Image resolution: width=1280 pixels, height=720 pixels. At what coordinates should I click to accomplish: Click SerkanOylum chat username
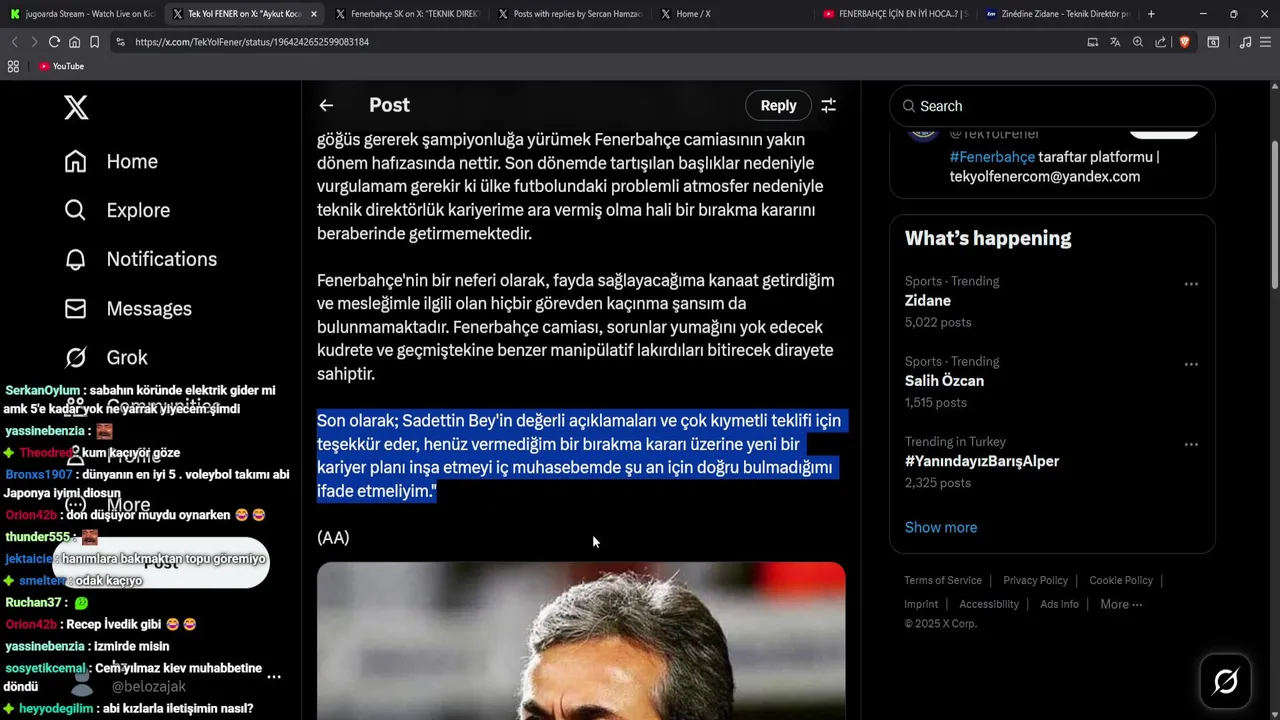click(42, 390)
